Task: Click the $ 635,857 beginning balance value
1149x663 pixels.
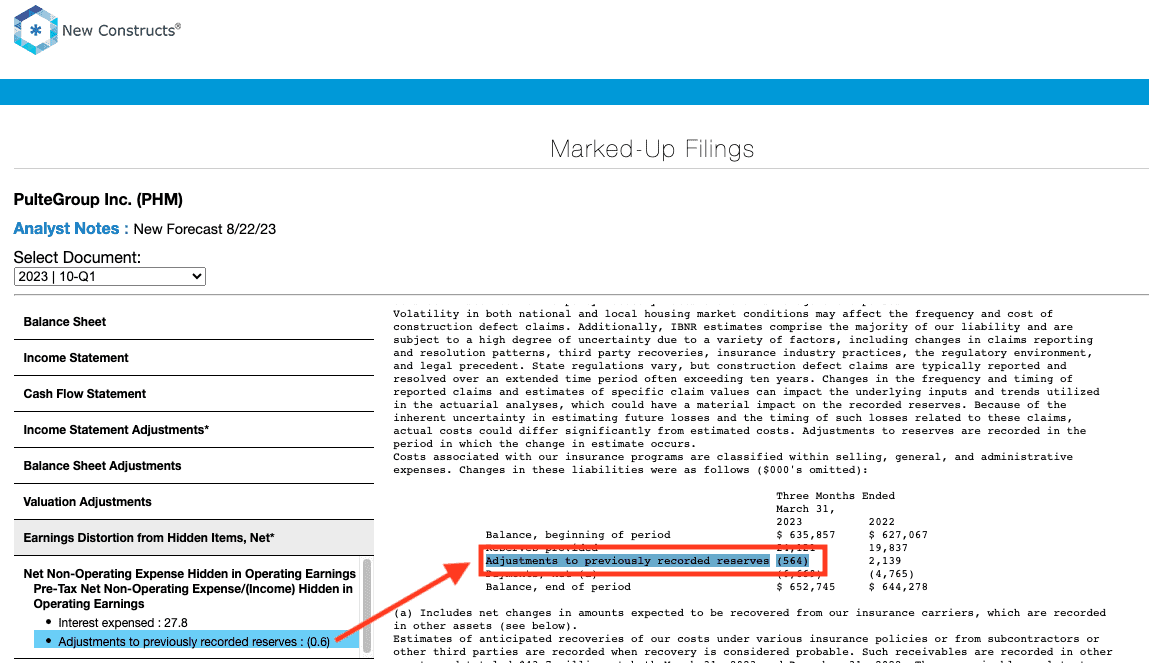Action: (805, 535)
